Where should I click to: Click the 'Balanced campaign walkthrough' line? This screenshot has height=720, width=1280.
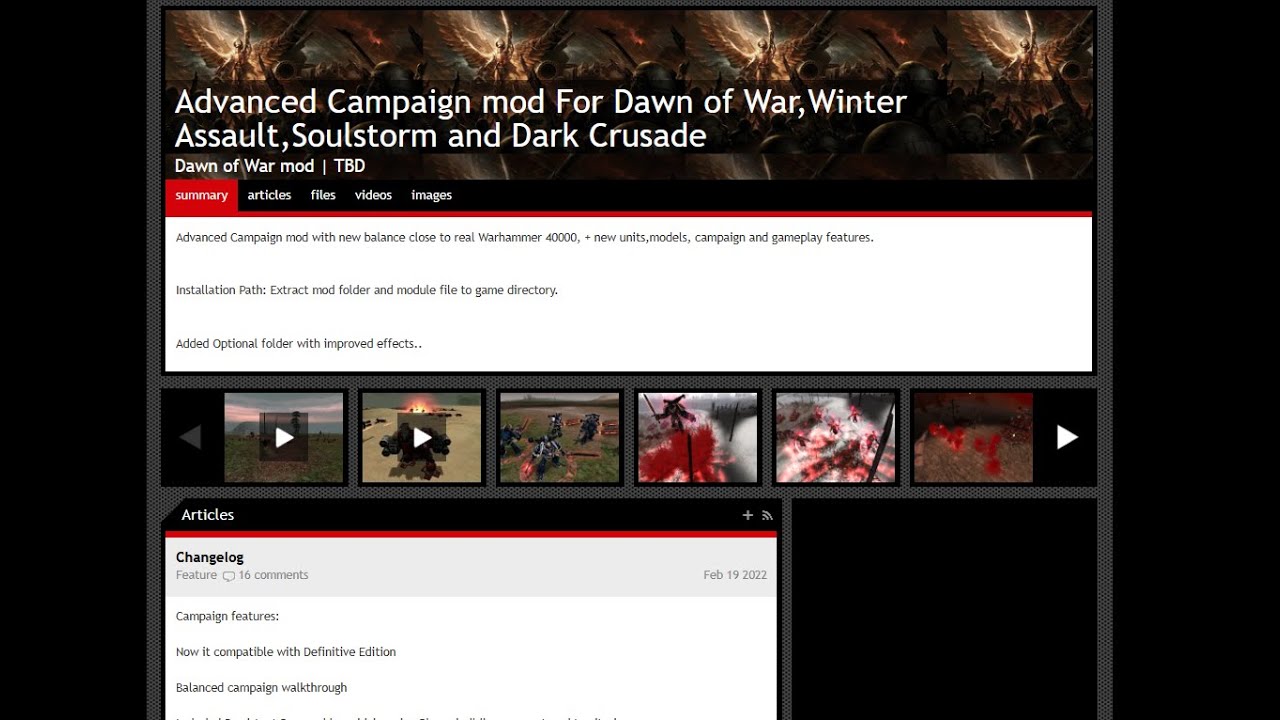[261, 688]
